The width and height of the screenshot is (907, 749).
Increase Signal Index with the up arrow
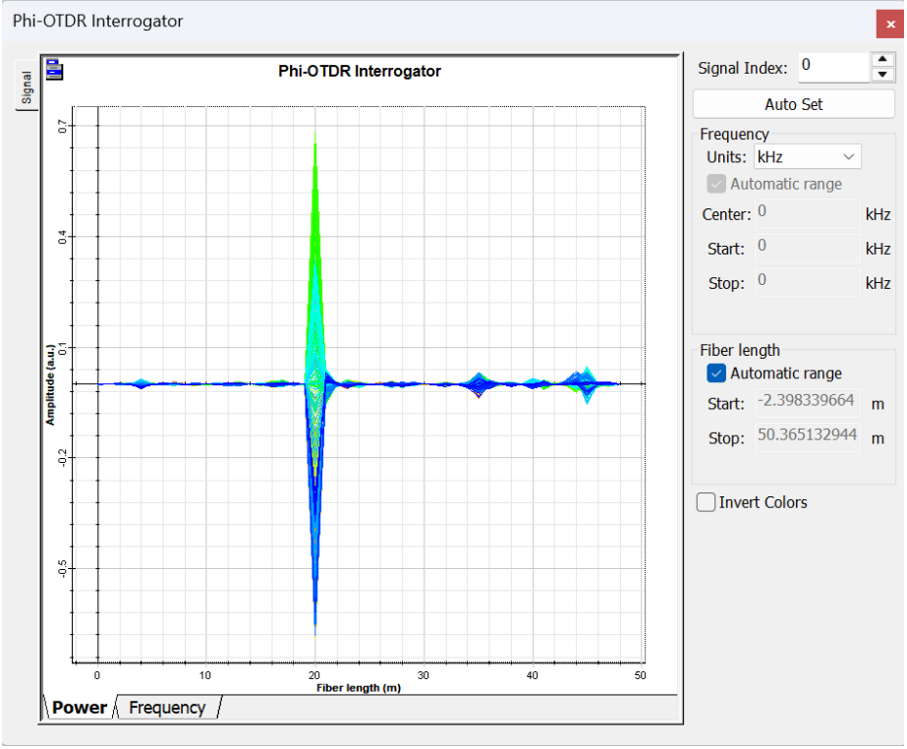[x=882, y=60]
